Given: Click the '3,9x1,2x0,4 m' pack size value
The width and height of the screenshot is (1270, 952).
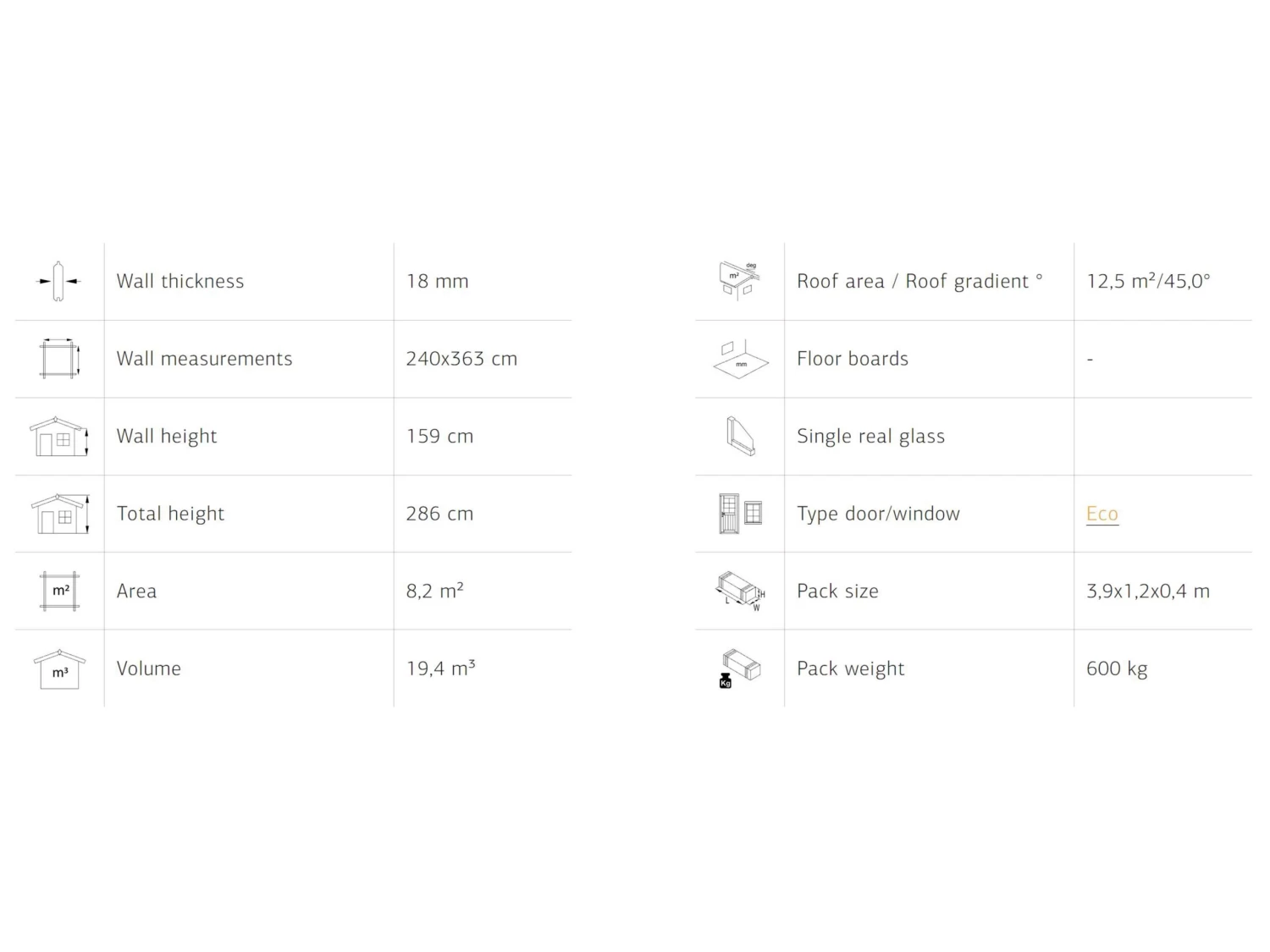Looking at the screenshot, I should pos(1148,591).
